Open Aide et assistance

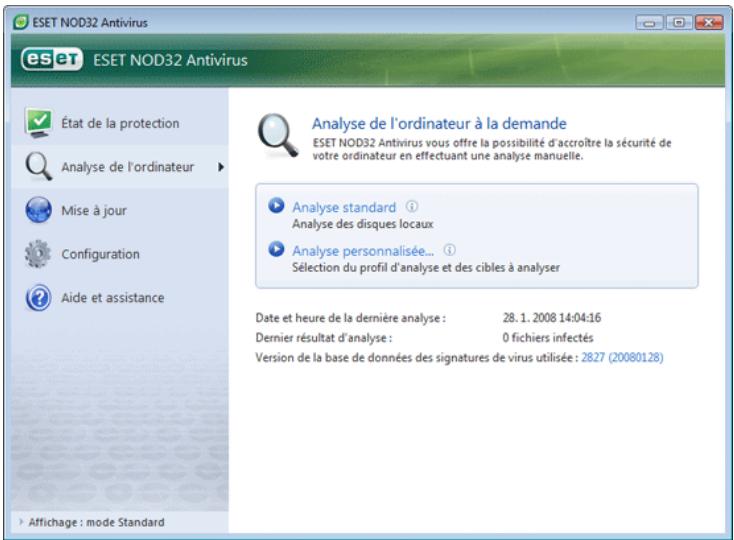[x=120, y=298]
